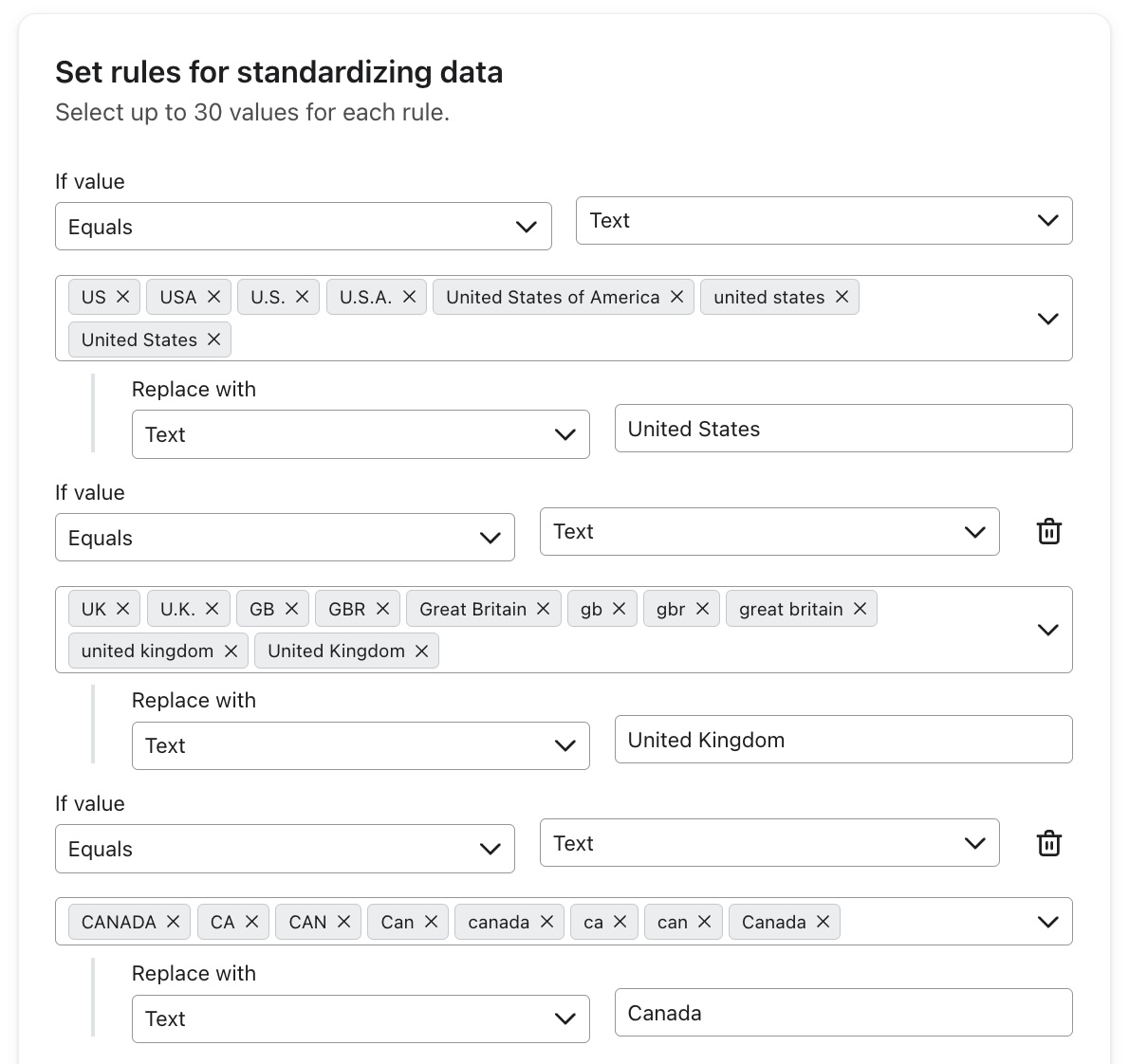The height and width of the screenshot is (1064, 1129).
Task: Open the first rule's Equals dropdown
Action: tap(303, 227)
